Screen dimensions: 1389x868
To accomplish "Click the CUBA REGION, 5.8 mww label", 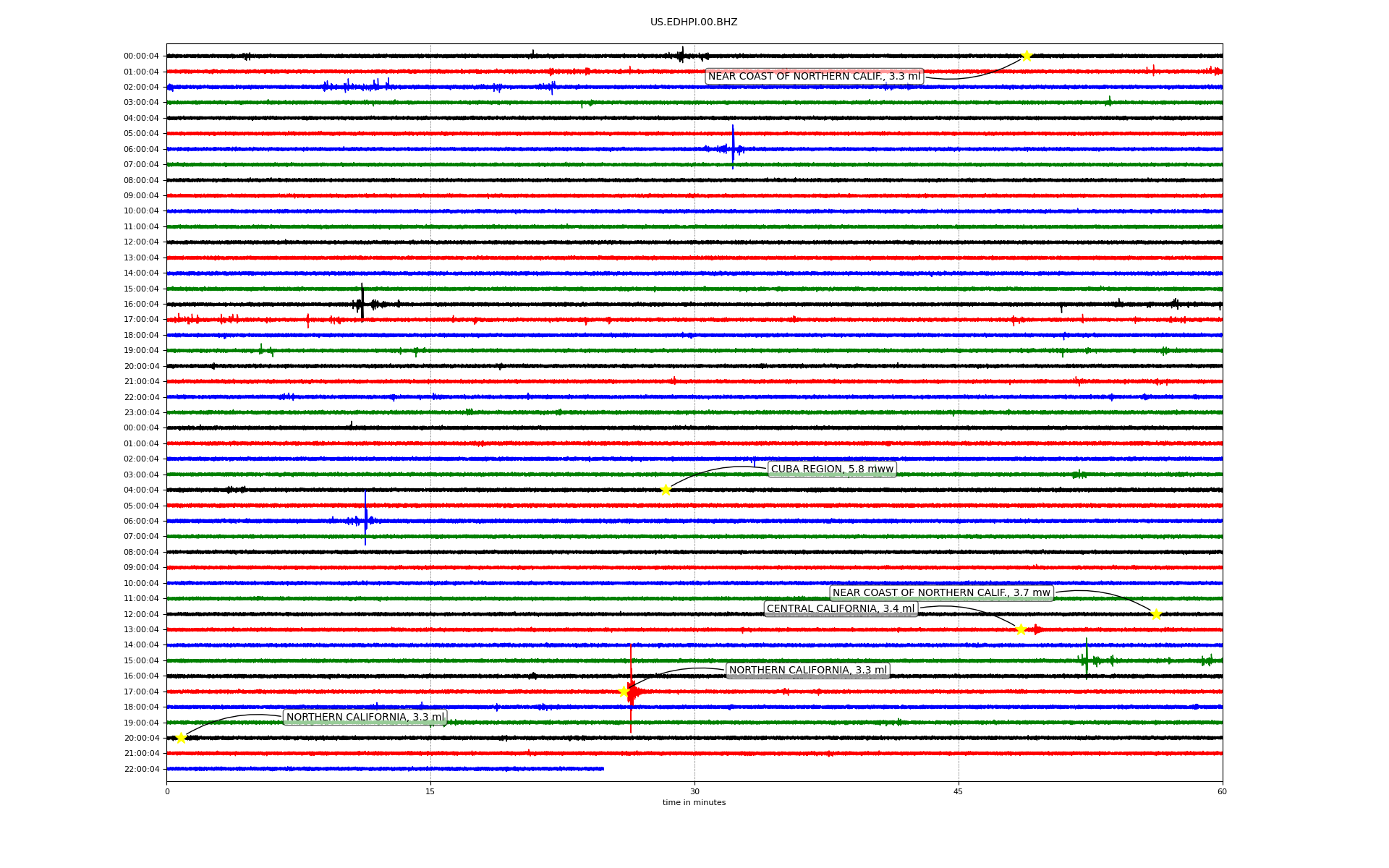I will pos(832,469).
